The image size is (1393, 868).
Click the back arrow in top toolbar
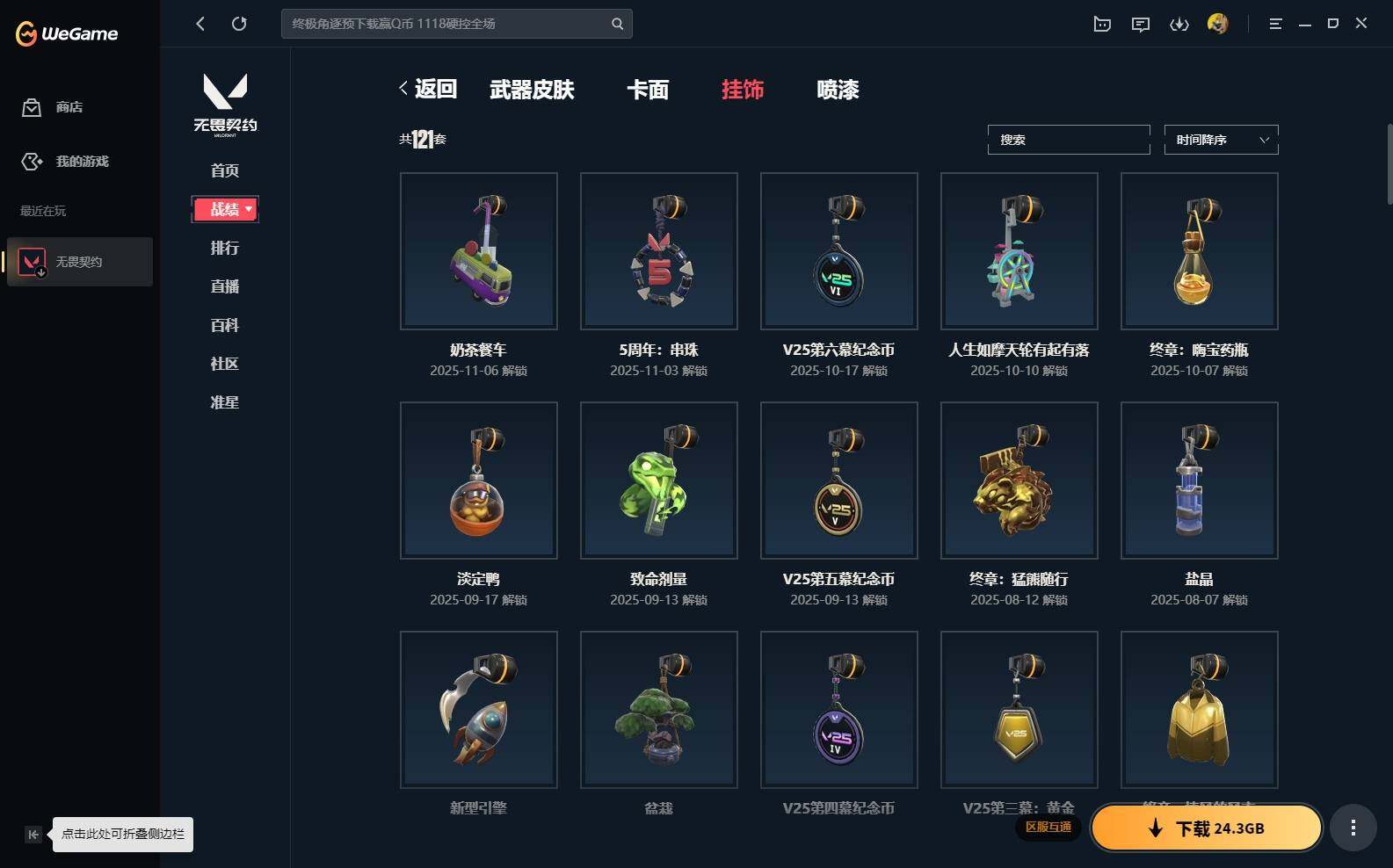(200, 24)
